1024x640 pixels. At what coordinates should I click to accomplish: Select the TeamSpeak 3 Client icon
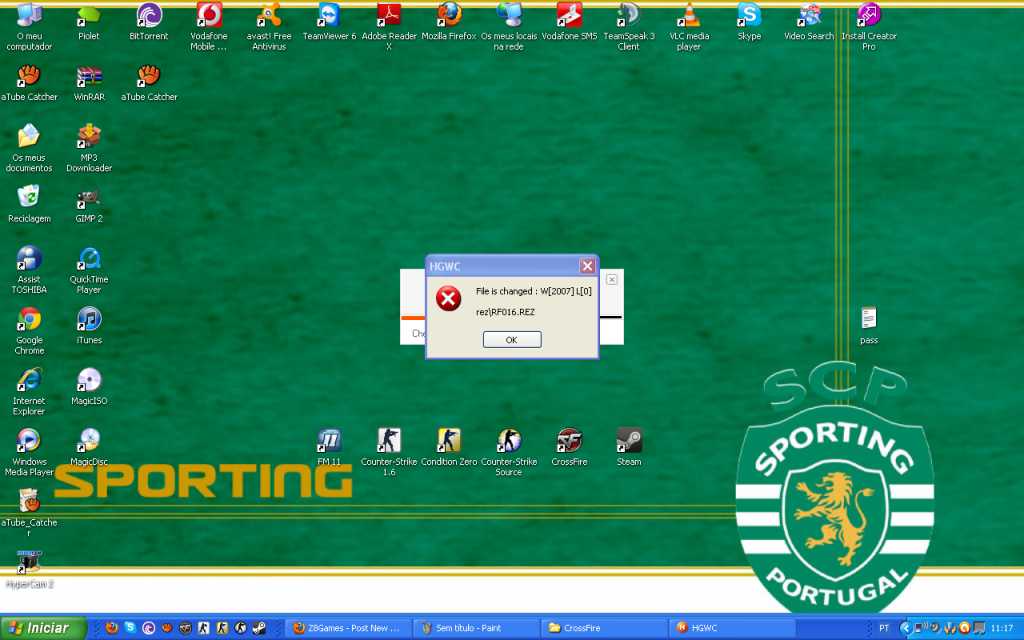(x=629, y=16)
